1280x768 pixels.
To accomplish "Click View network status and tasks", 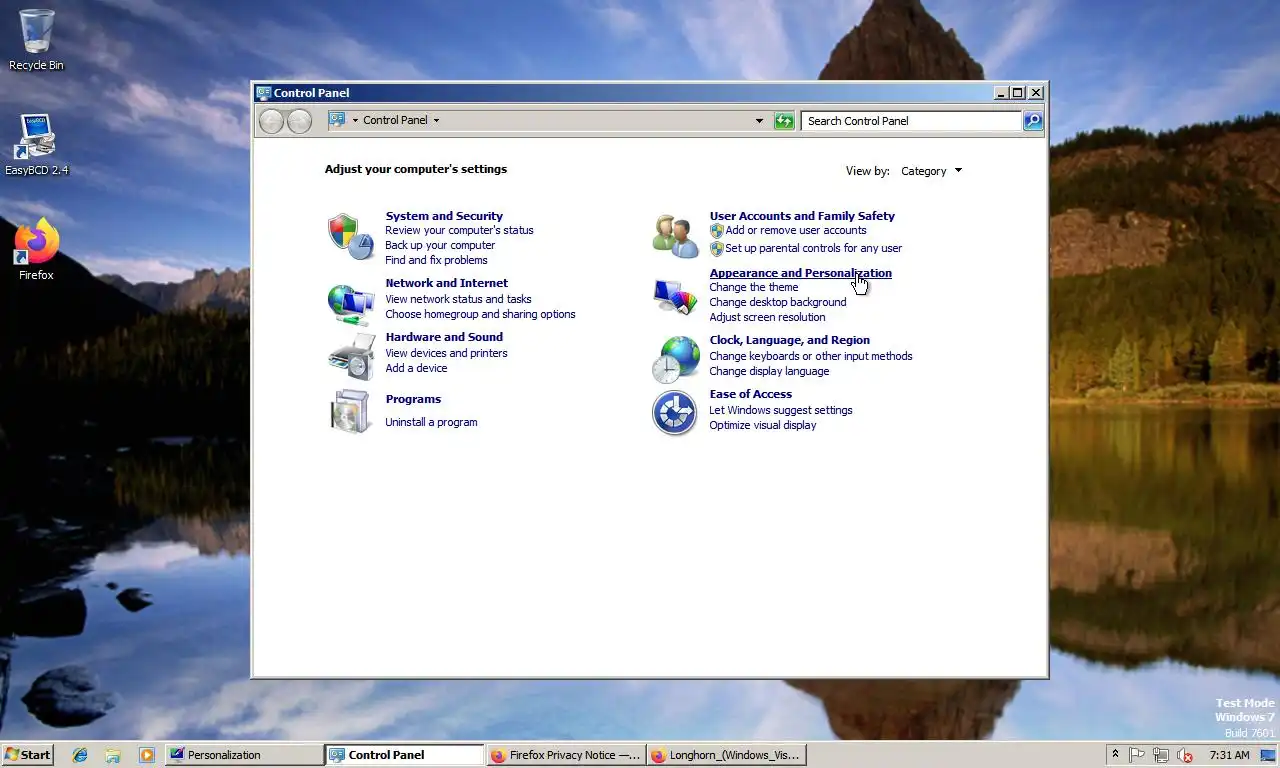I will point(458,299).
